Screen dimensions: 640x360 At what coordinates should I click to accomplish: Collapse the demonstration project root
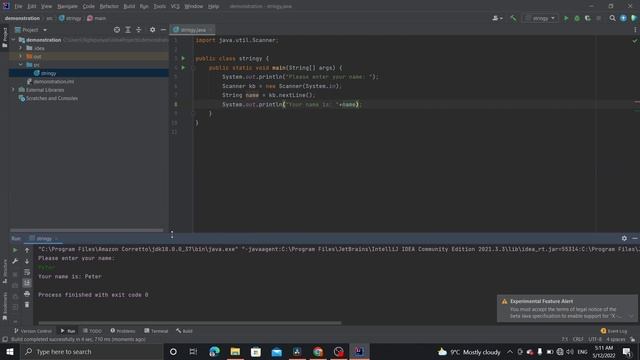[x=13, y=40]
